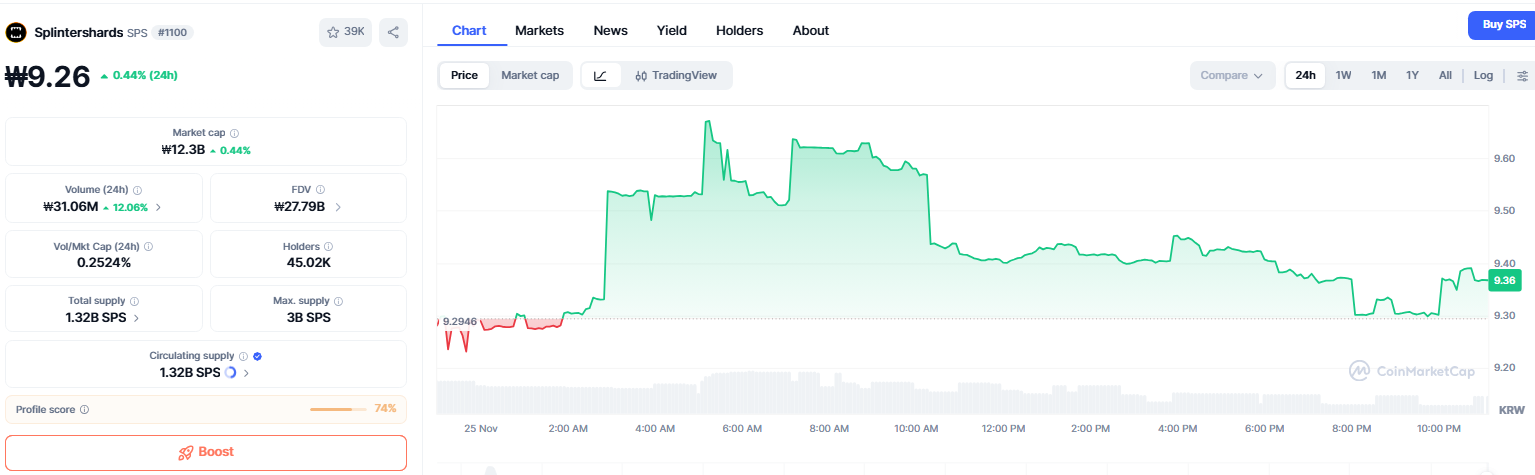Click the #1100 rank badge
This screenshot has height=475, width=1535.
point(172,32)
